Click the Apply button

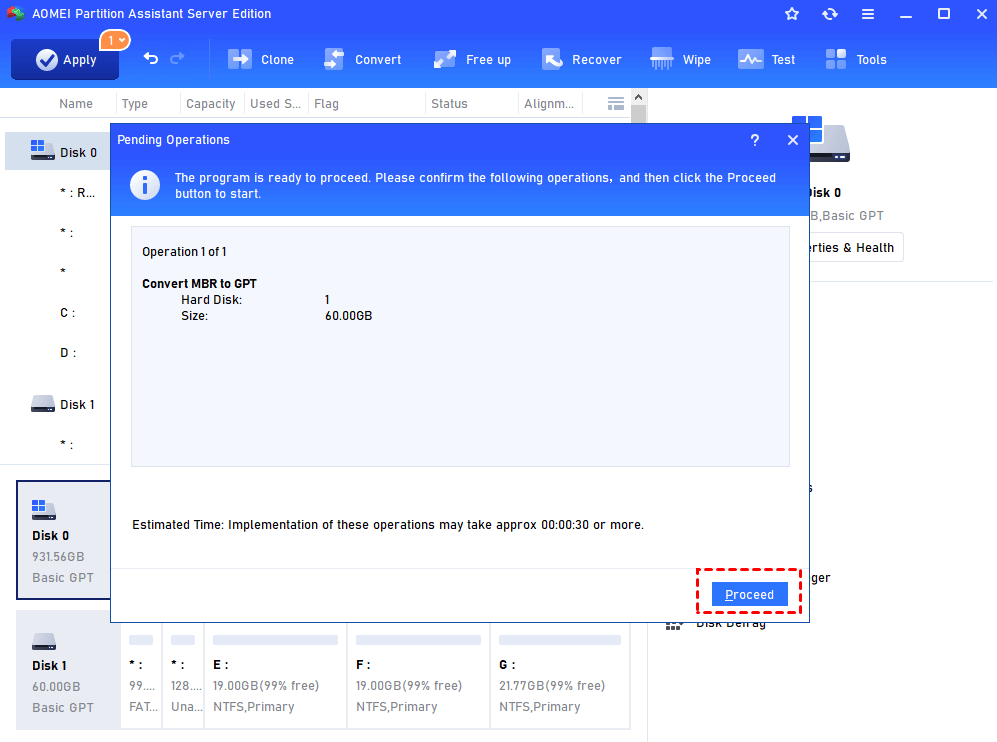[x=65, y=60]
